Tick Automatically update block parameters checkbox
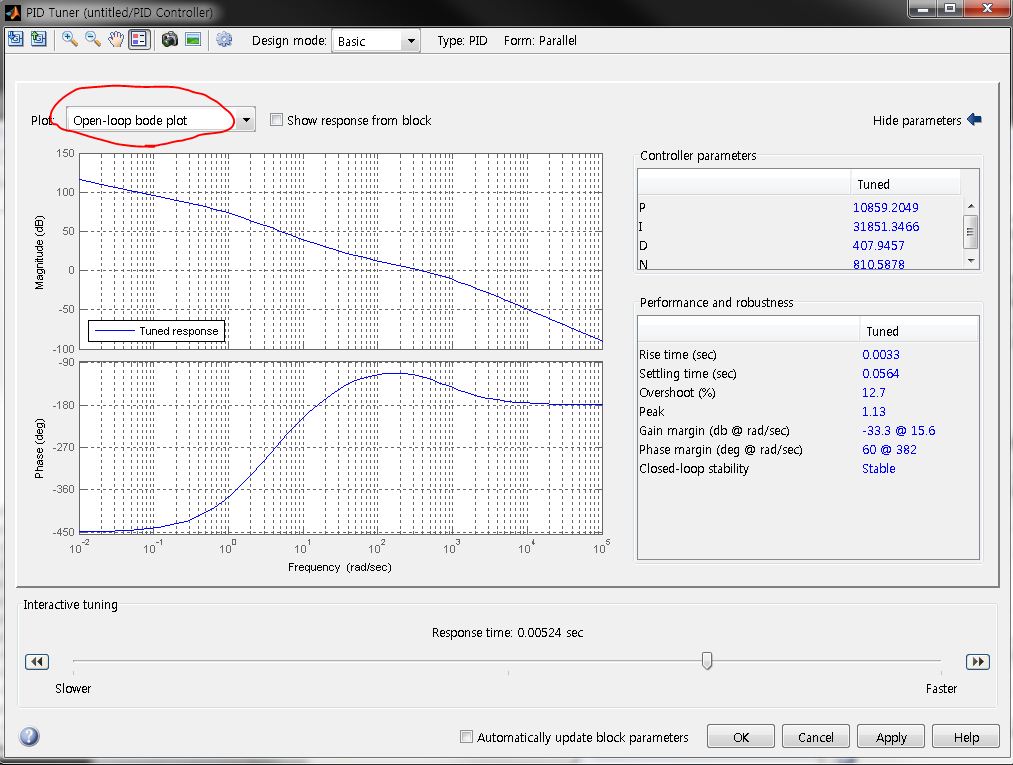Screen dimensions: 1013x765 [x=466, y=737]
